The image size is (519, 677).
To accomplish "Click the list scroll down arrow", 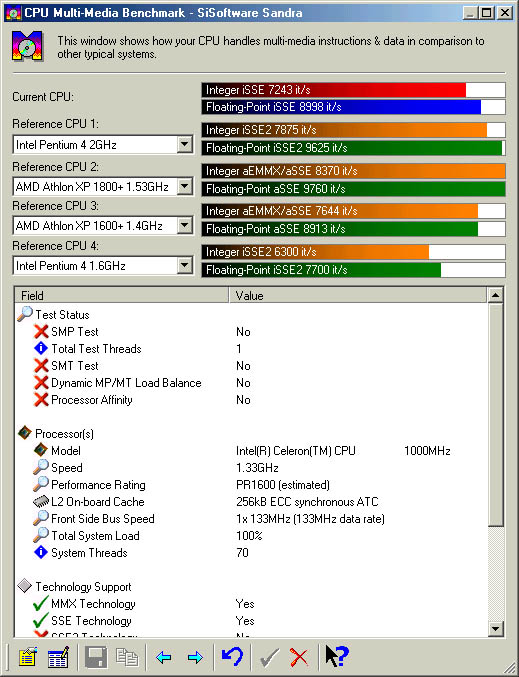I will tap(495, 629).
